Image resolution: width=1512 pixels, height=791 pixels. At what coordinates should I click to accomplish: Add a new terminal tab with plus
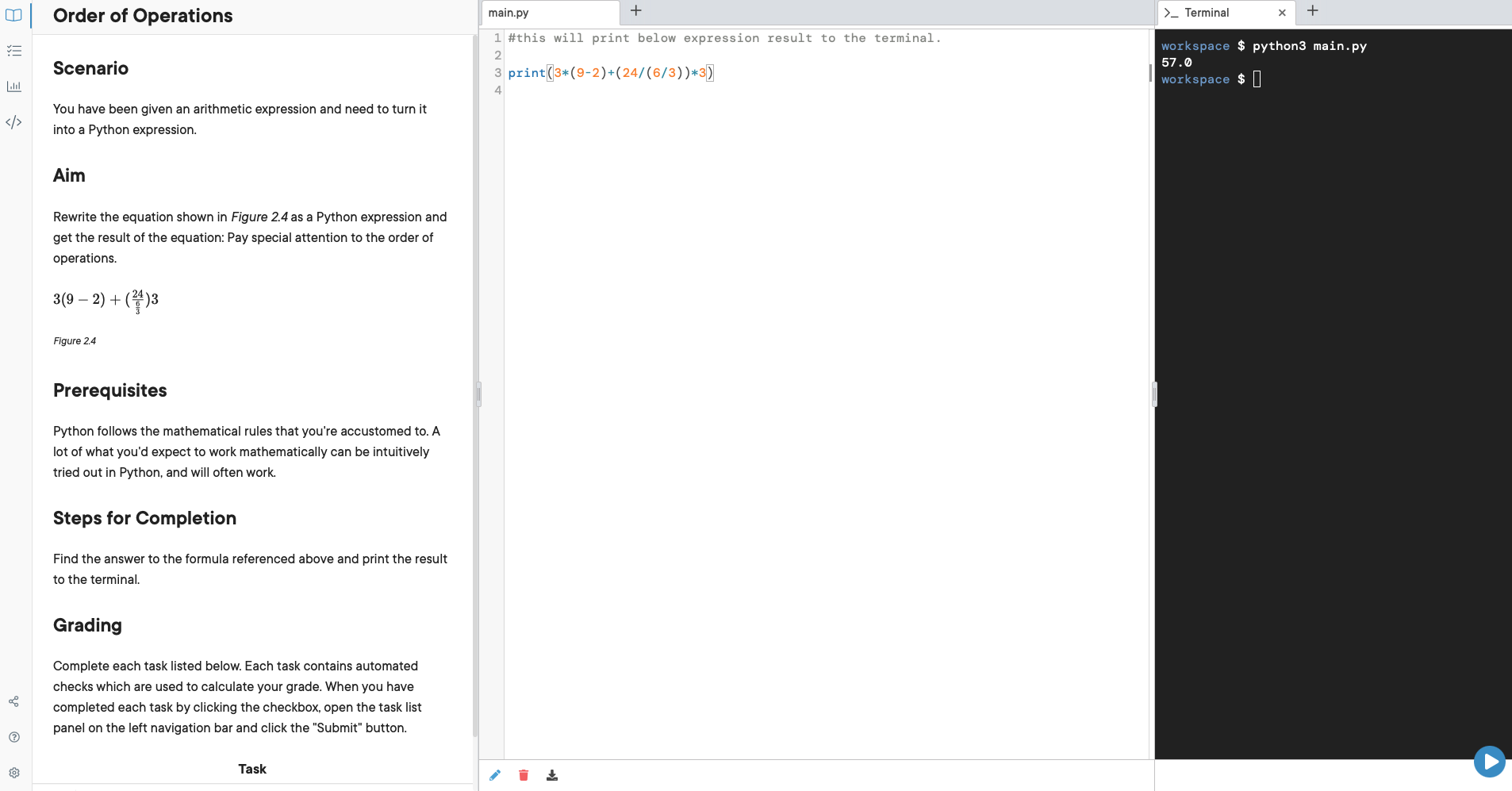pos(1312,11)
